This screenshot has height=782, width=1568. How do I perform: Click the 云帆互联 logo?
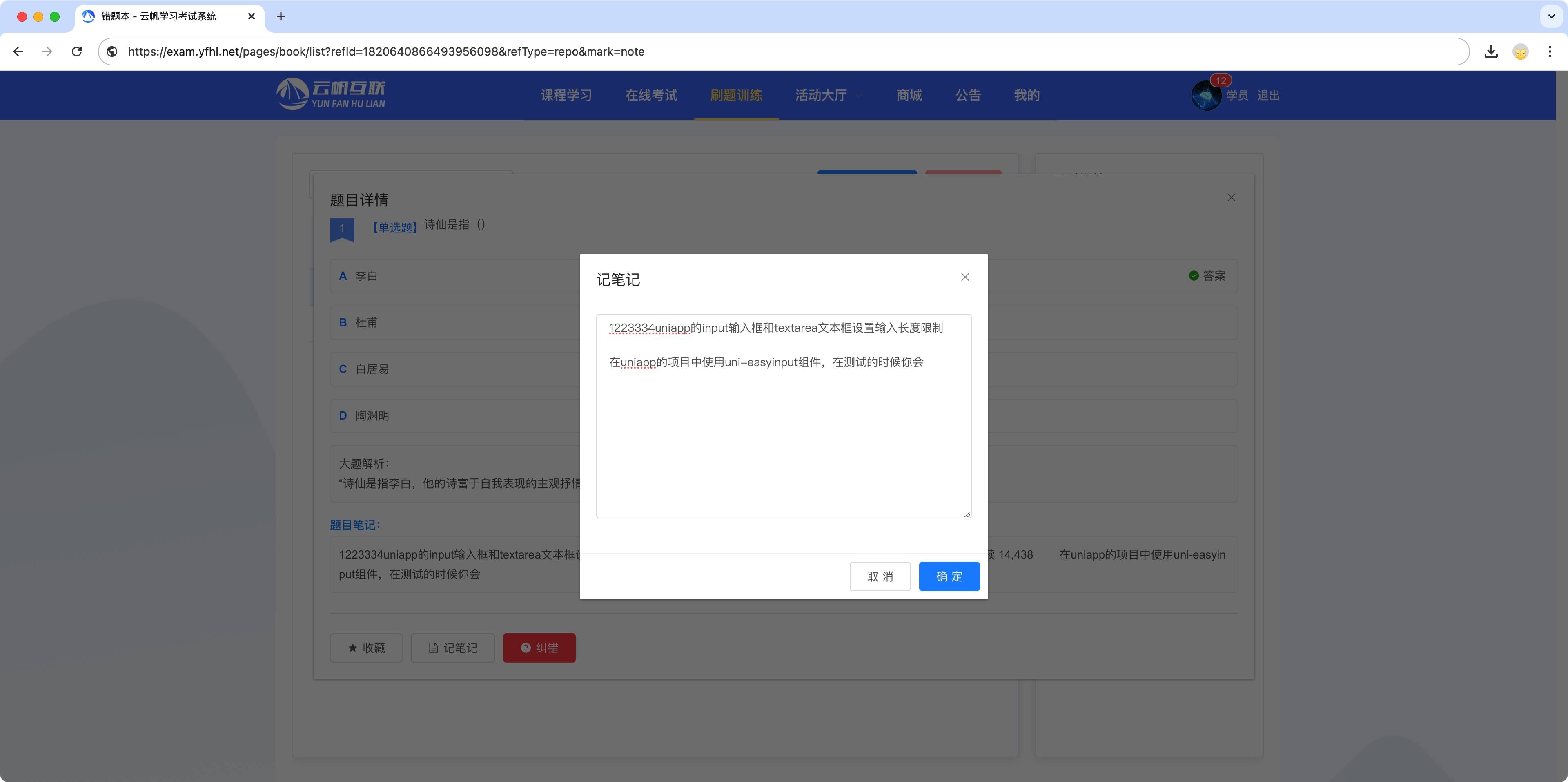(x=330, y=94)
